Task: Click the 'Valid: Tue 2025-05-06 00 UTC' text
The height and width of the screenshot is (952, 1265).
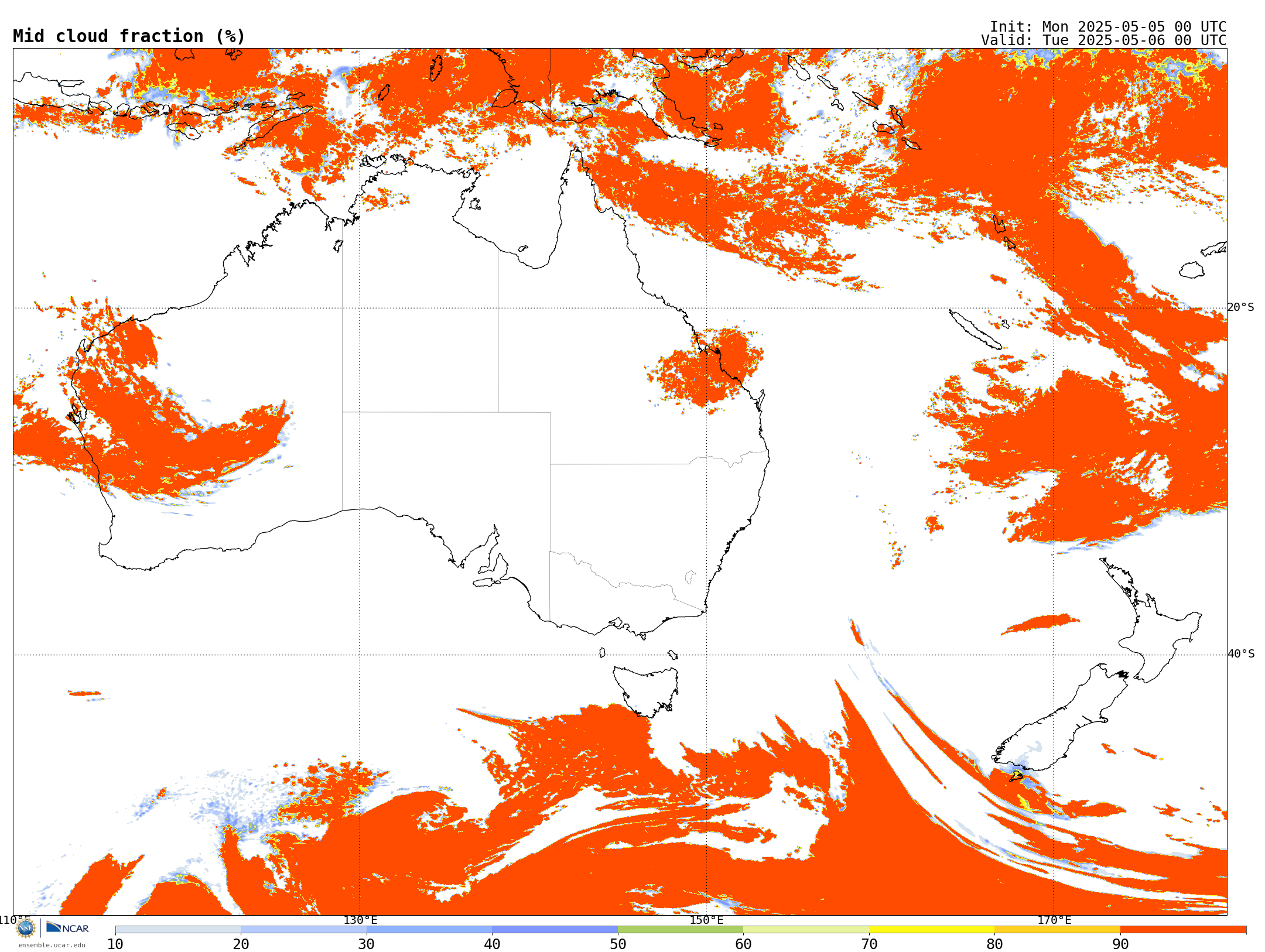Action: coord(1104,40)
